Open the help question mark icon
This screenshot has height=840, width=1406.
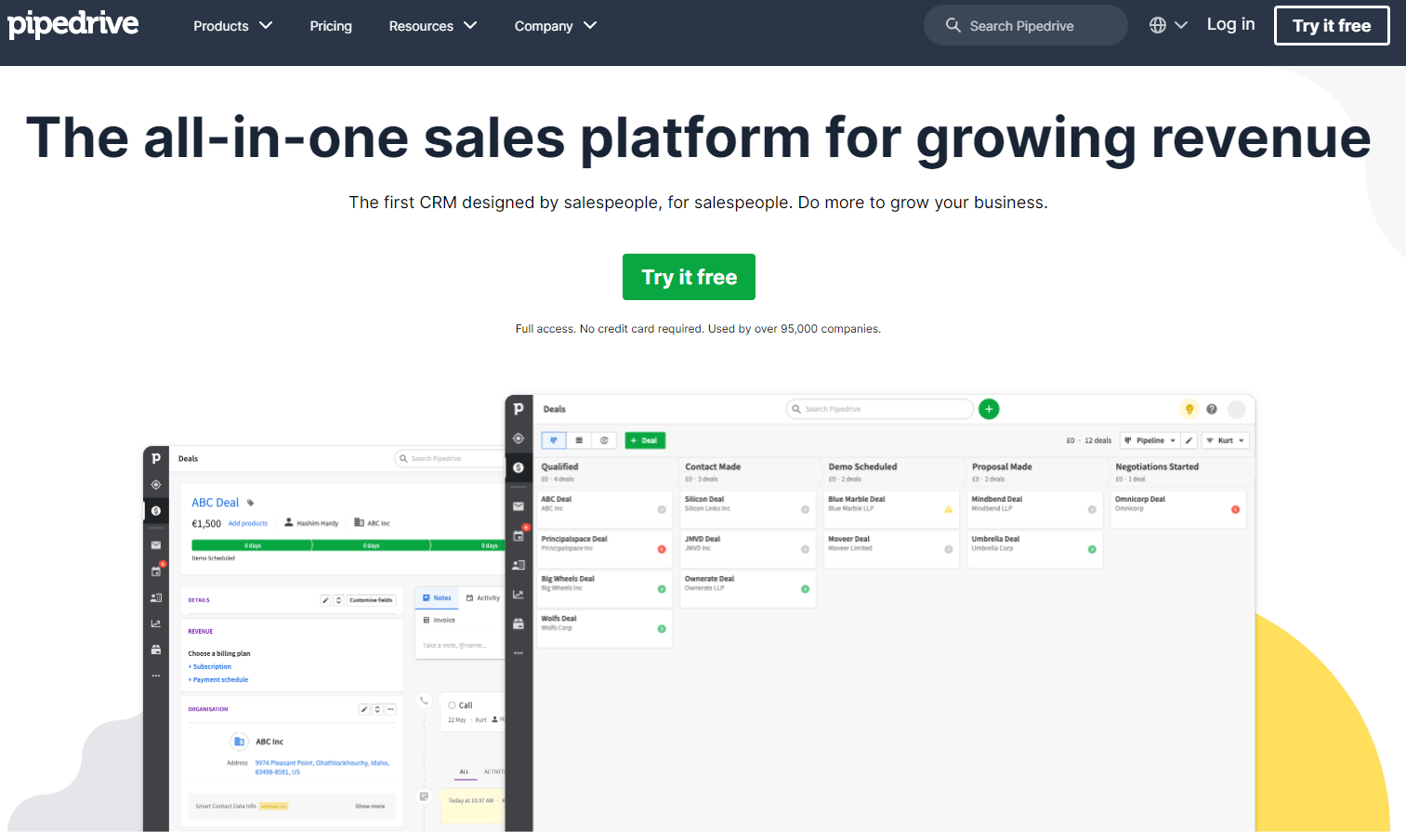click(1212, 409)
